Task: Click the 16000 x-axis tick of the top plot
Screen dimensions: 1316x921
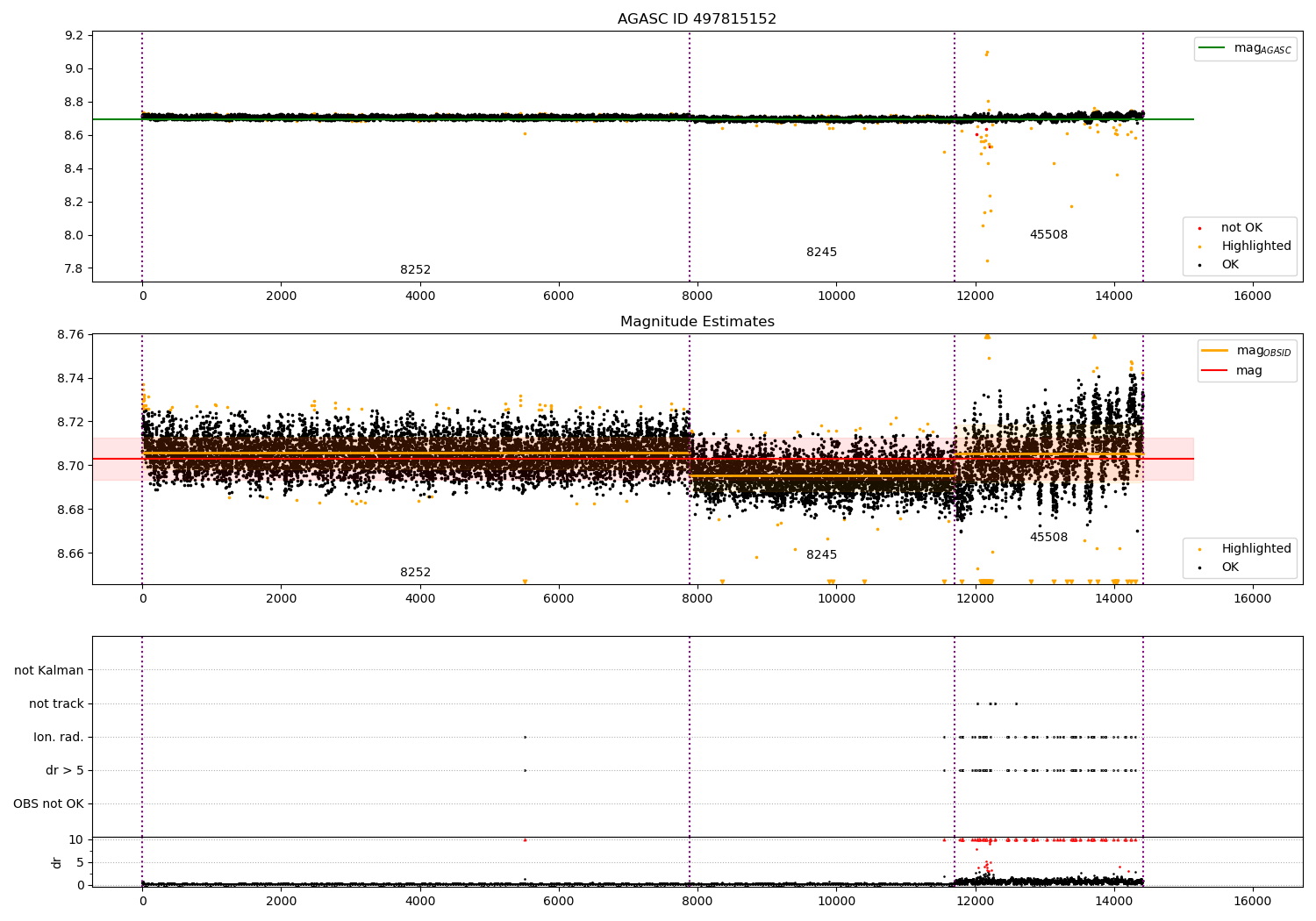Action: [x=1253, y=296]
